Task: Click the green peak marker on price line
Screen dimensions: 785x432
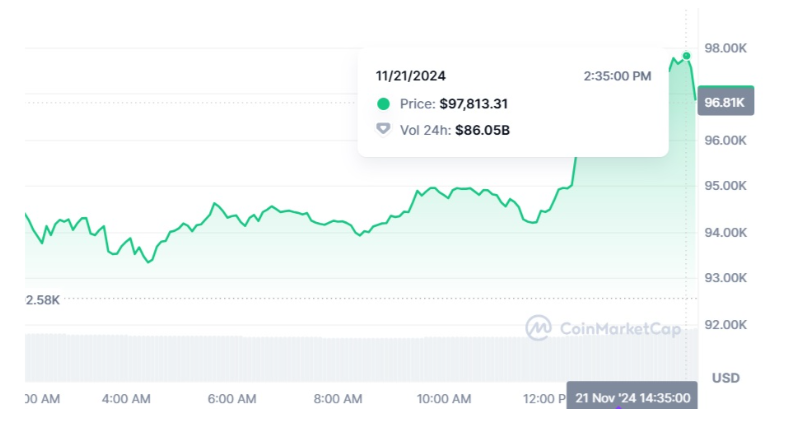Action: click(x=686, y=55)
